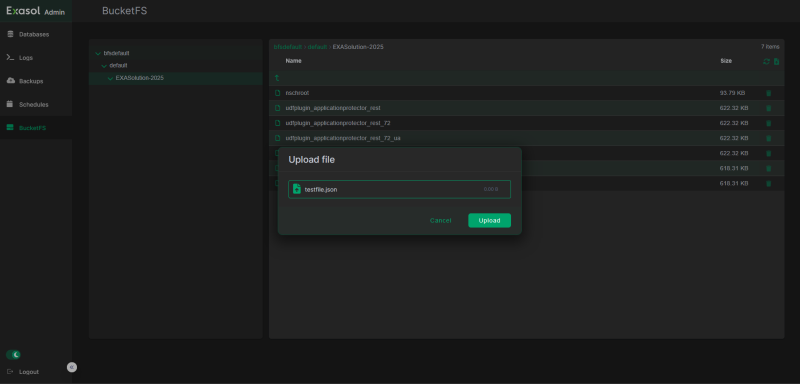Open the nschroot file row
This screenshot has height=384, width=800.
click(x=527, y=93)
